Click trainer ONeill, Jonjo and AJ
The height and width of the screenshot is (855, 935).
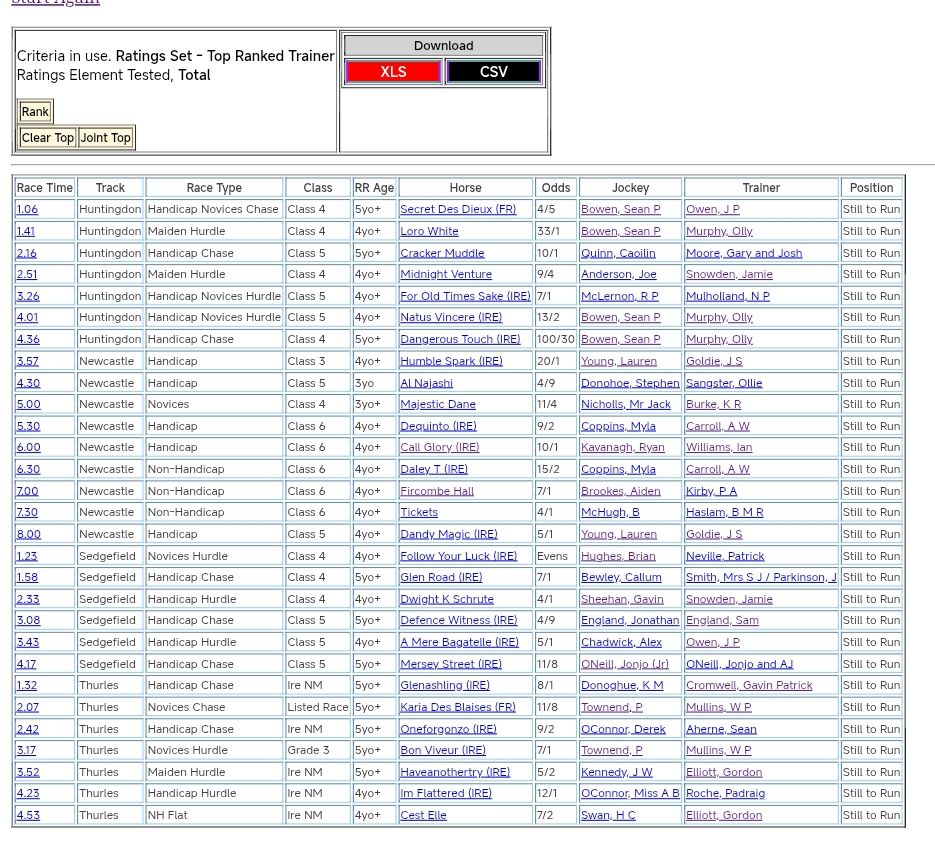pyautogui.click(x=739, y=664)
